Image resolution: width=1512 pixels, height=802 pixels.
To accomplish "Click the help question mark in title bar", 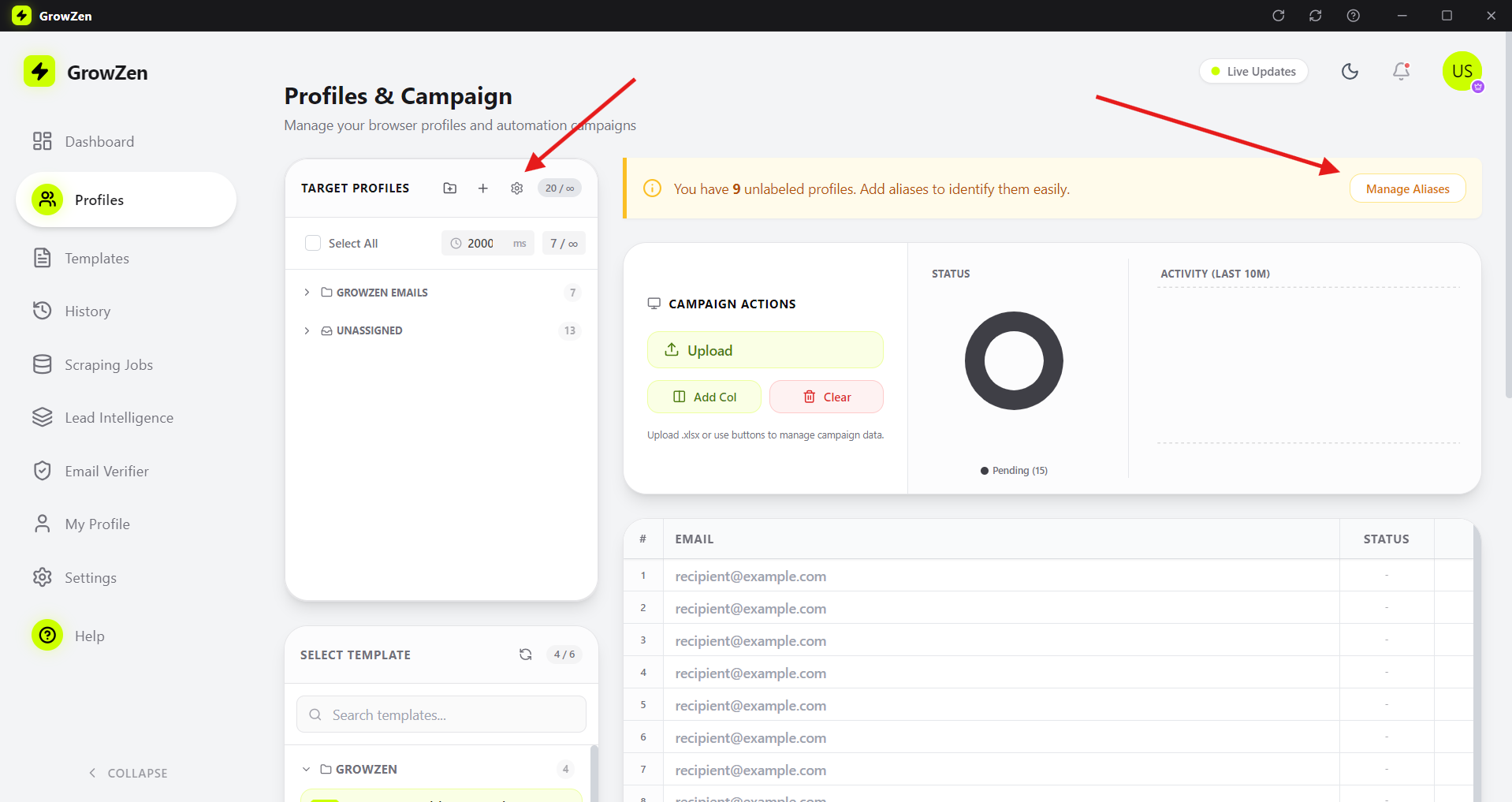I will [x=1353, y=16].
